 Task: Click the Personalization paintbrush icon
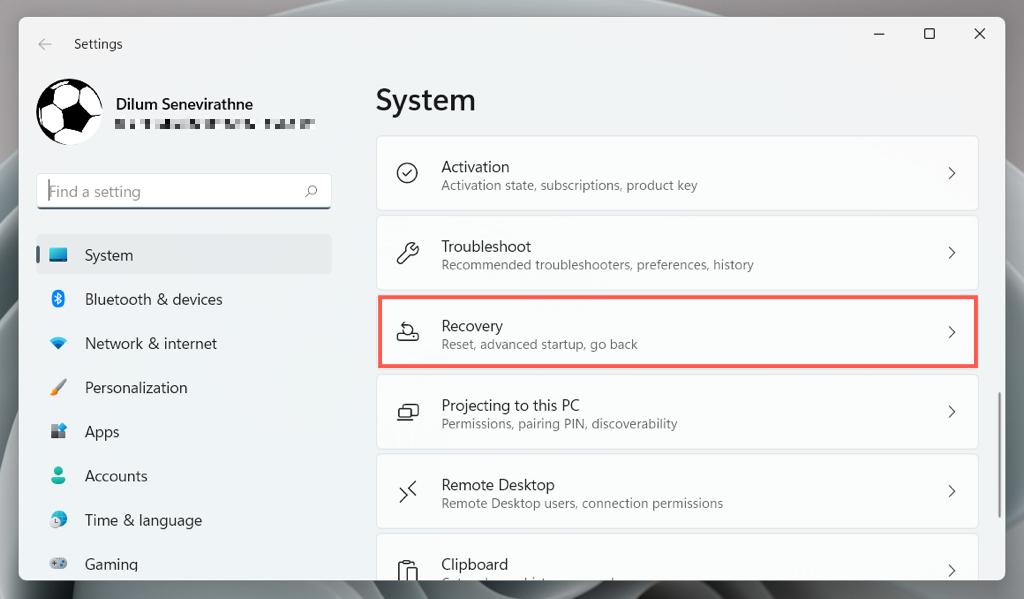[58, 387]
